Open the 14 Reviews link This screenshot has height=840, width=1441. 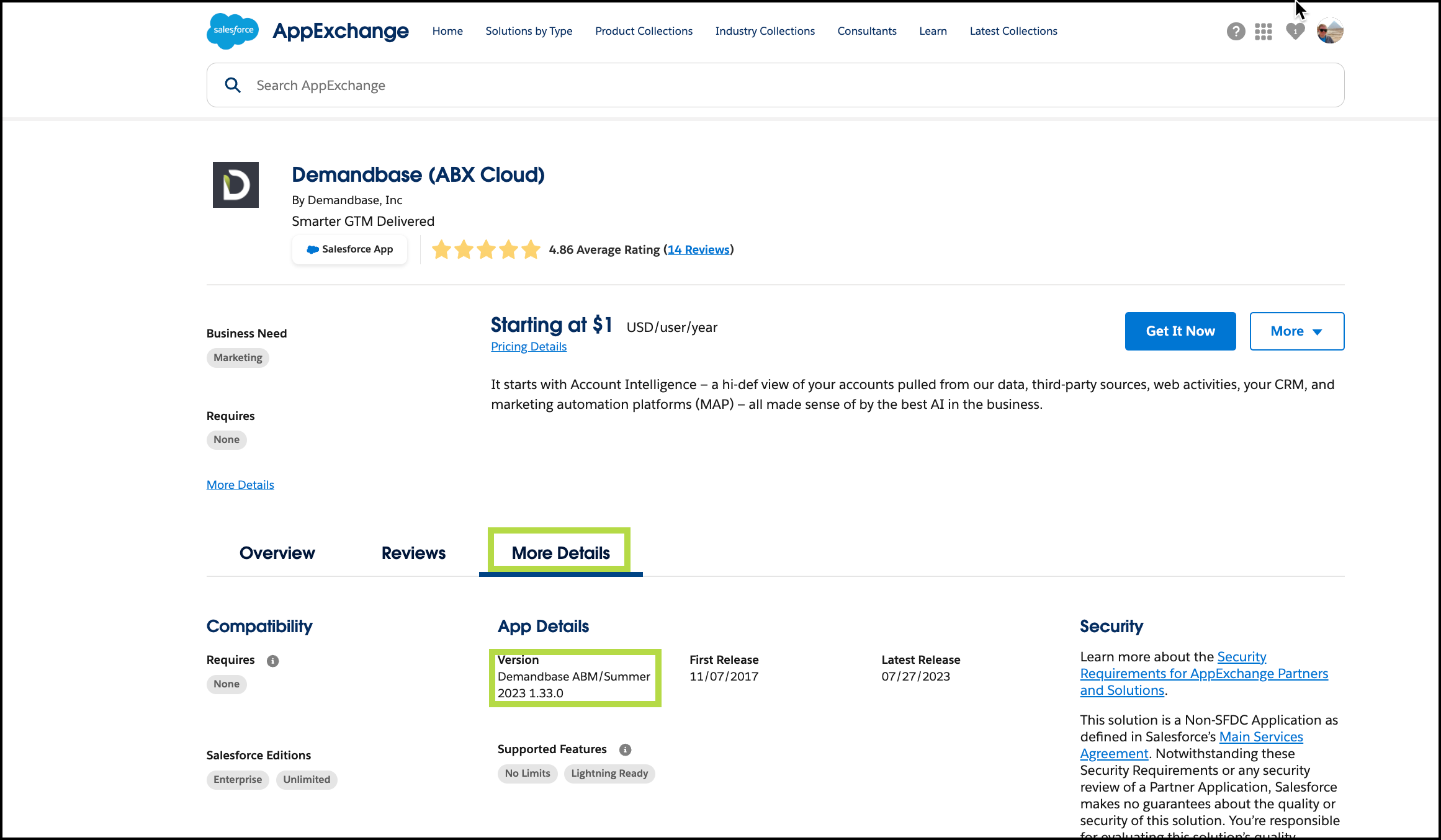point(698,249)
